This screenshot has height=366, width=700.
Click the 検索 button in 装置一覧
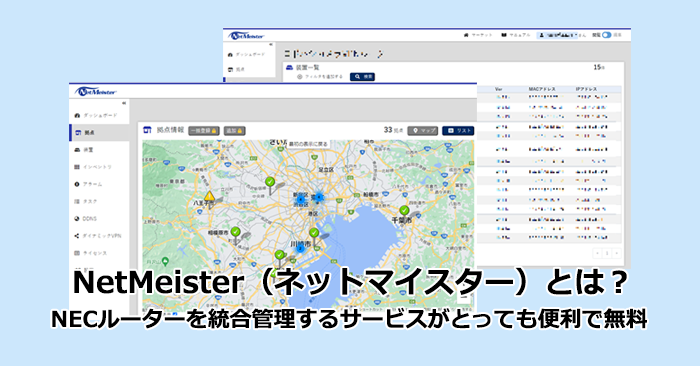point(362,77)
